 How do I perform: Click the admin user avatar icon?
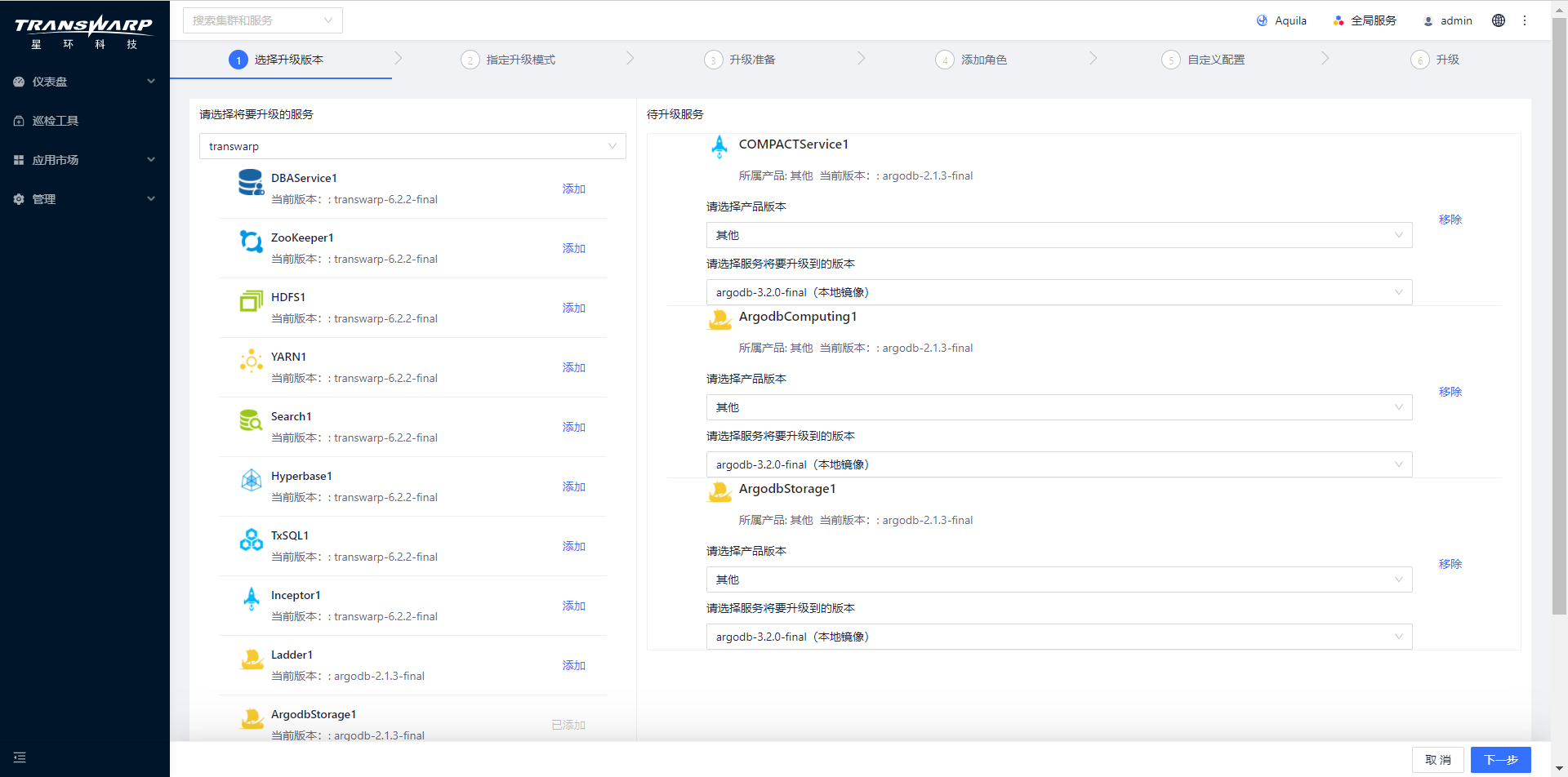pyautogui.click(x=1428, y=21)
